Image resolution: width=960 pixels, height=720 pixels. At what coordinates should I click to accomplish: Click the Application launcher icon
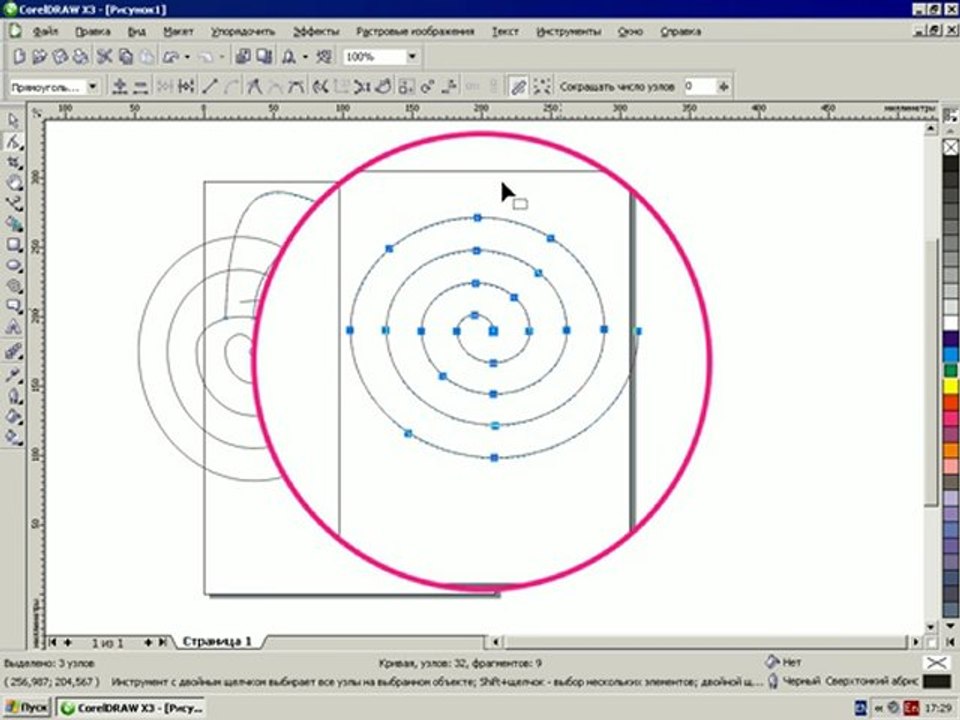(288, 57)
